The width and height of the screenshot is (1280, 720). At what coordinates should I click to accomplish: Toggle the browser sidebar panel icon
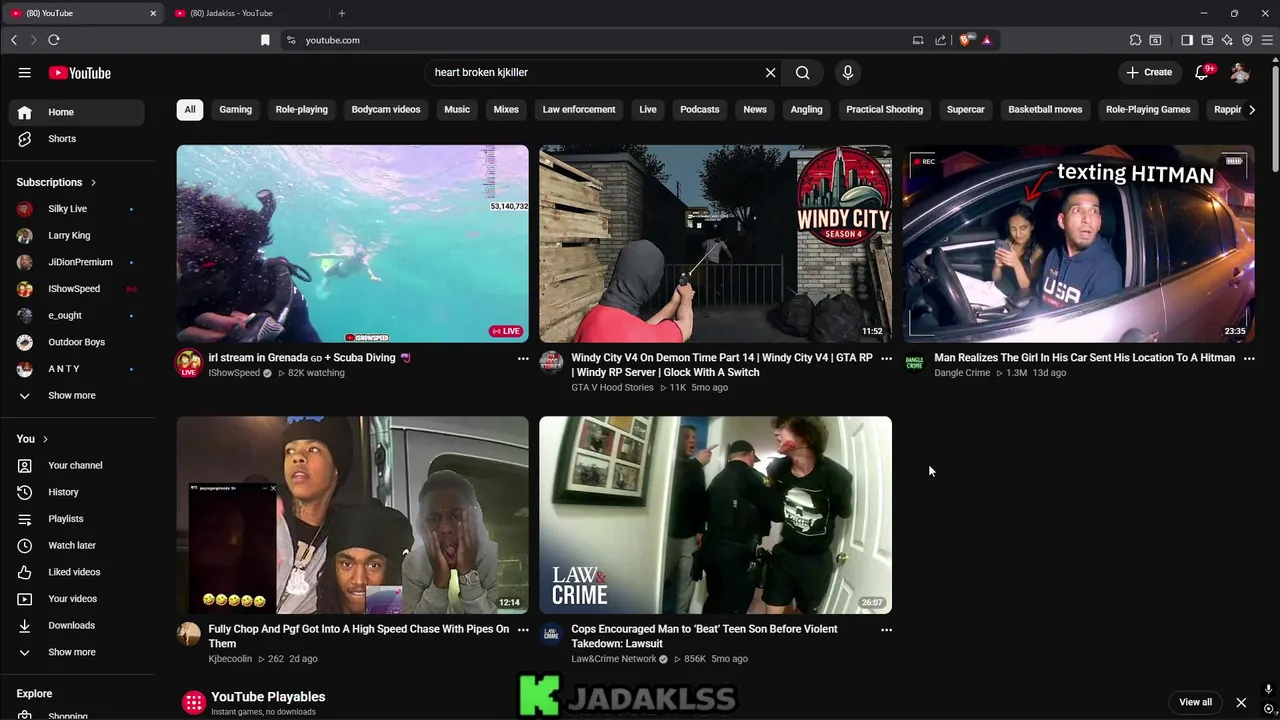point(1187,40)
